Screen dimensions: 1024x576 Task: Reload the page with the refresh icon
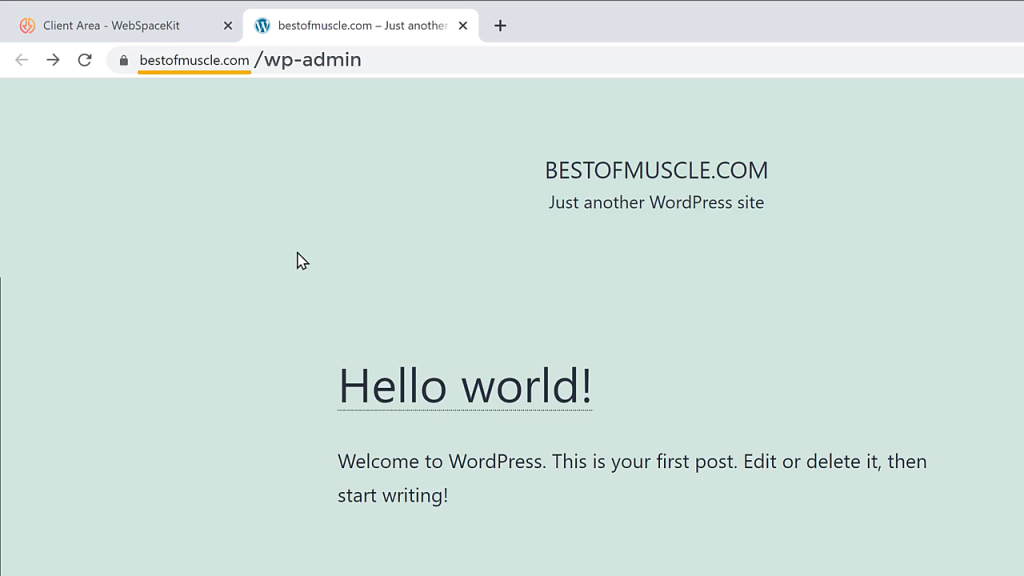pos(85,60)
